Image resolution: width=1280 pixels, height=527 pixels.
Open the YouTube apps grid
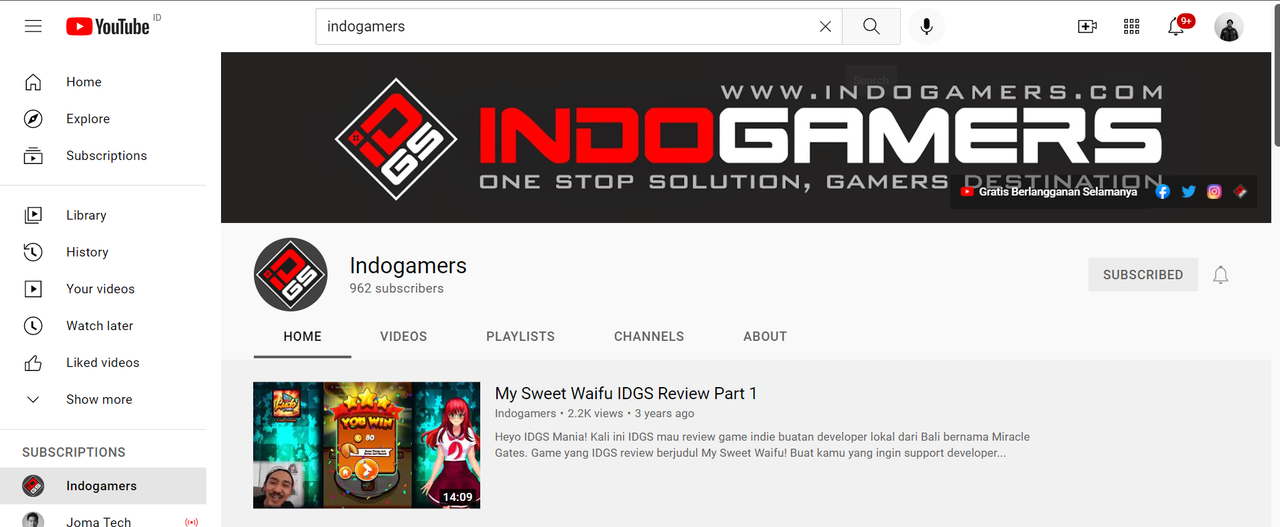[x=1132, y=27]
